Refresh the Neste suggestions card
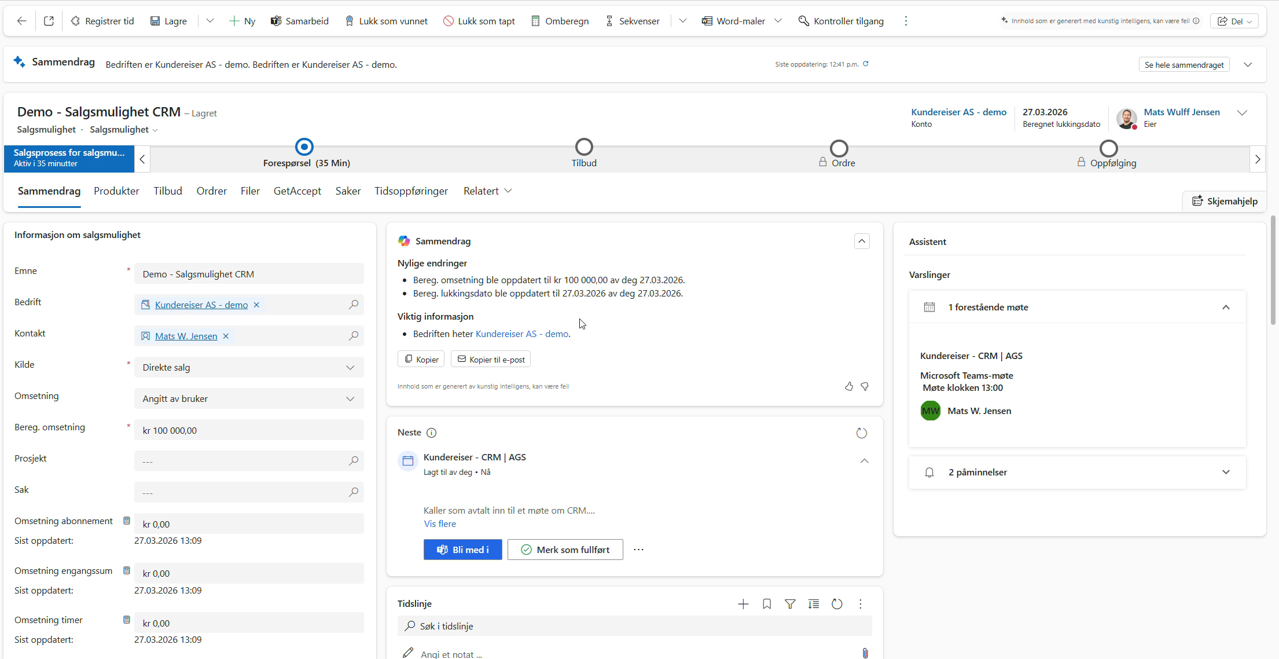 point(861,433)
